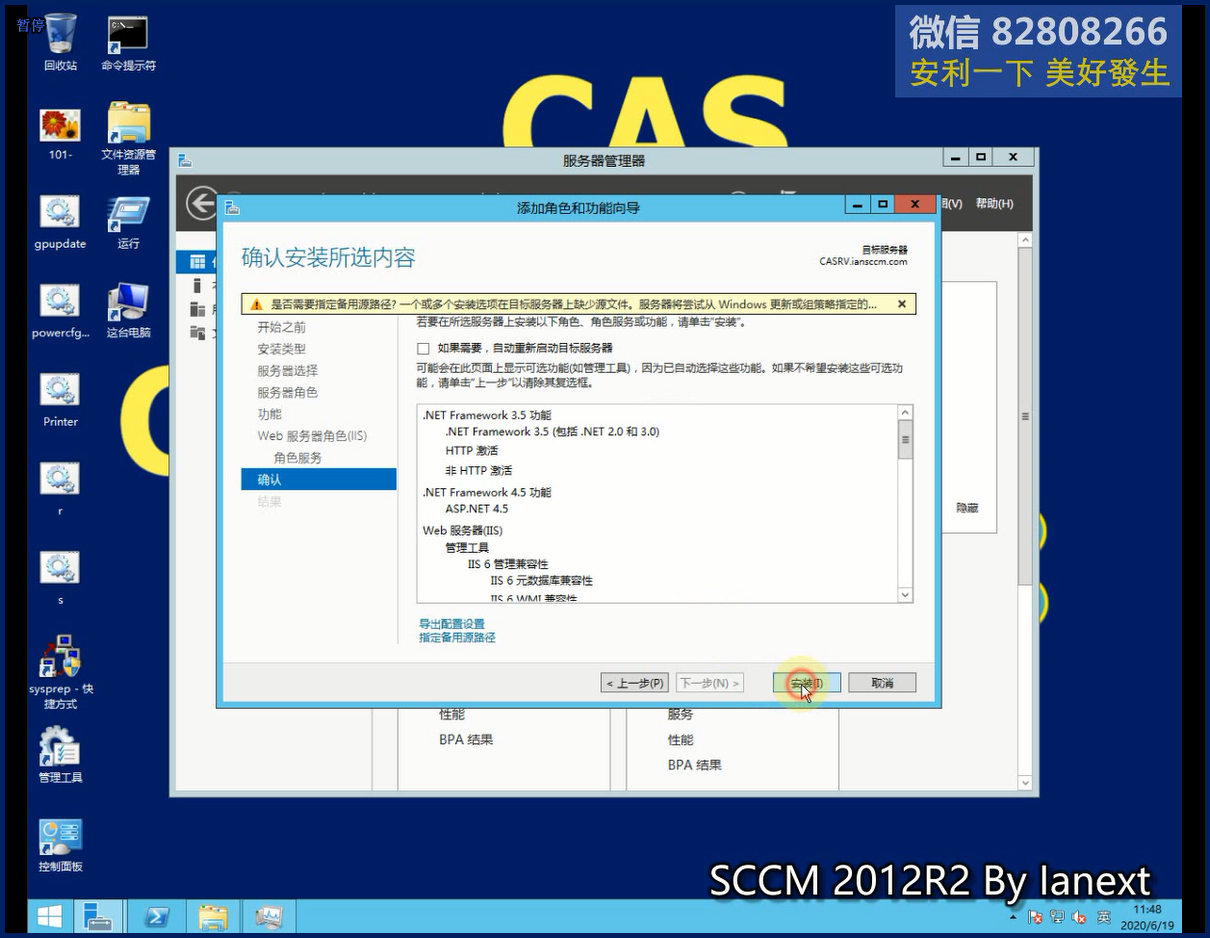This screenshot has width=1210, height=938.
Task: Select the Printer desktop icon
Action: [60, 400]
